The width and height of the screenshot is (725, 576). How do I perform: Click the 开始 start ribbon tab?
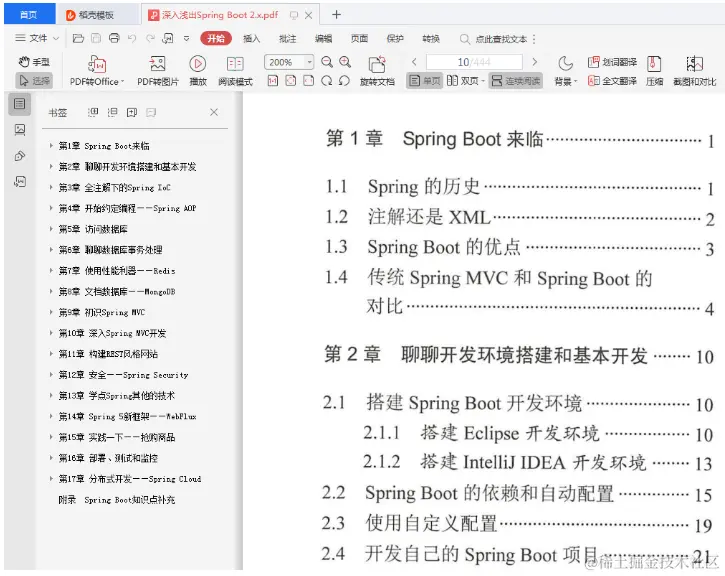point(216,38)
